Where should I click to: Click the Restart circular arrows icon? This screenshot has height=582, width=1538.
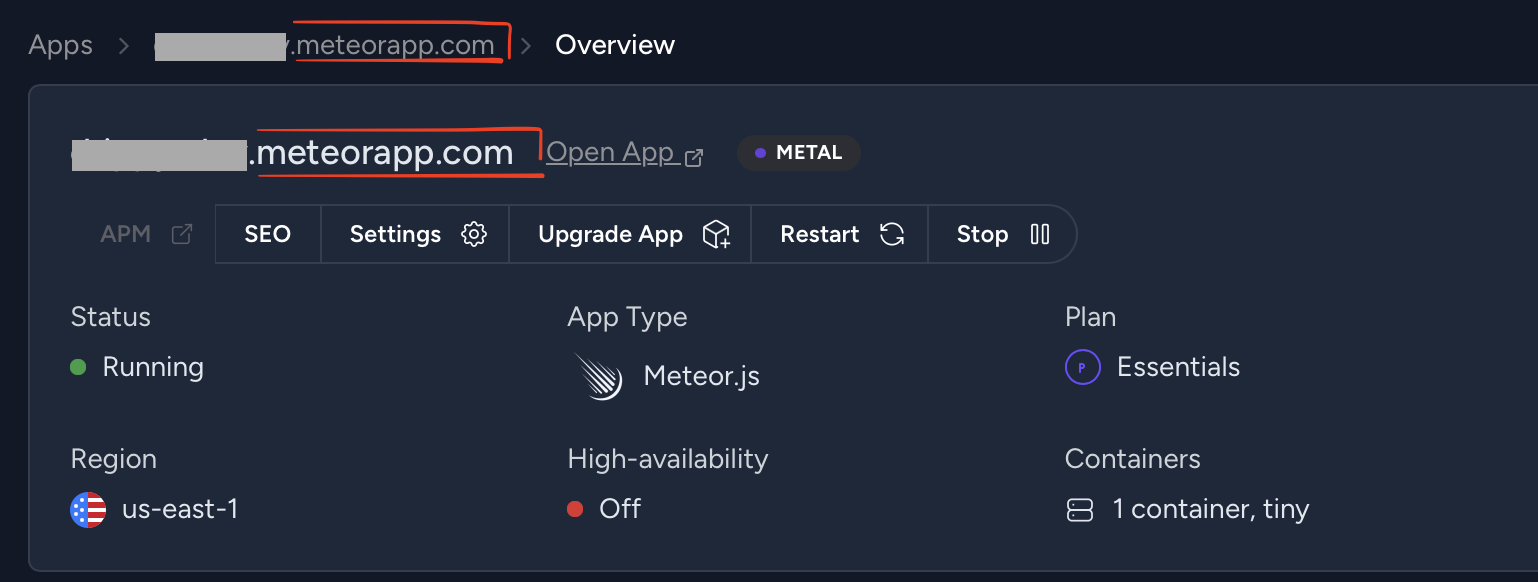892,234
